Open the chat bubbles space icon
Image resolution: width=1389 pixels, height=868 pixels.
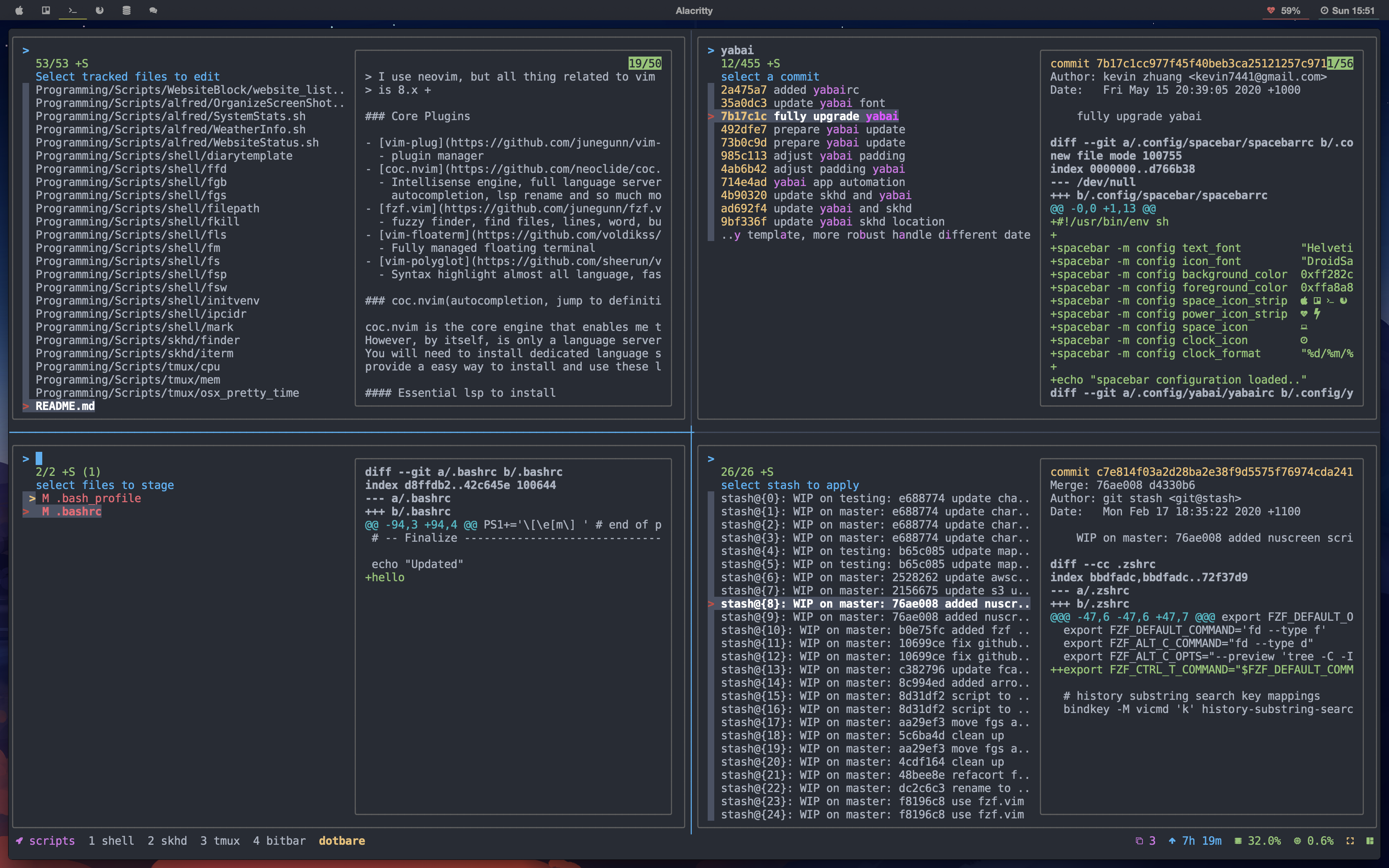pos(153,10)
